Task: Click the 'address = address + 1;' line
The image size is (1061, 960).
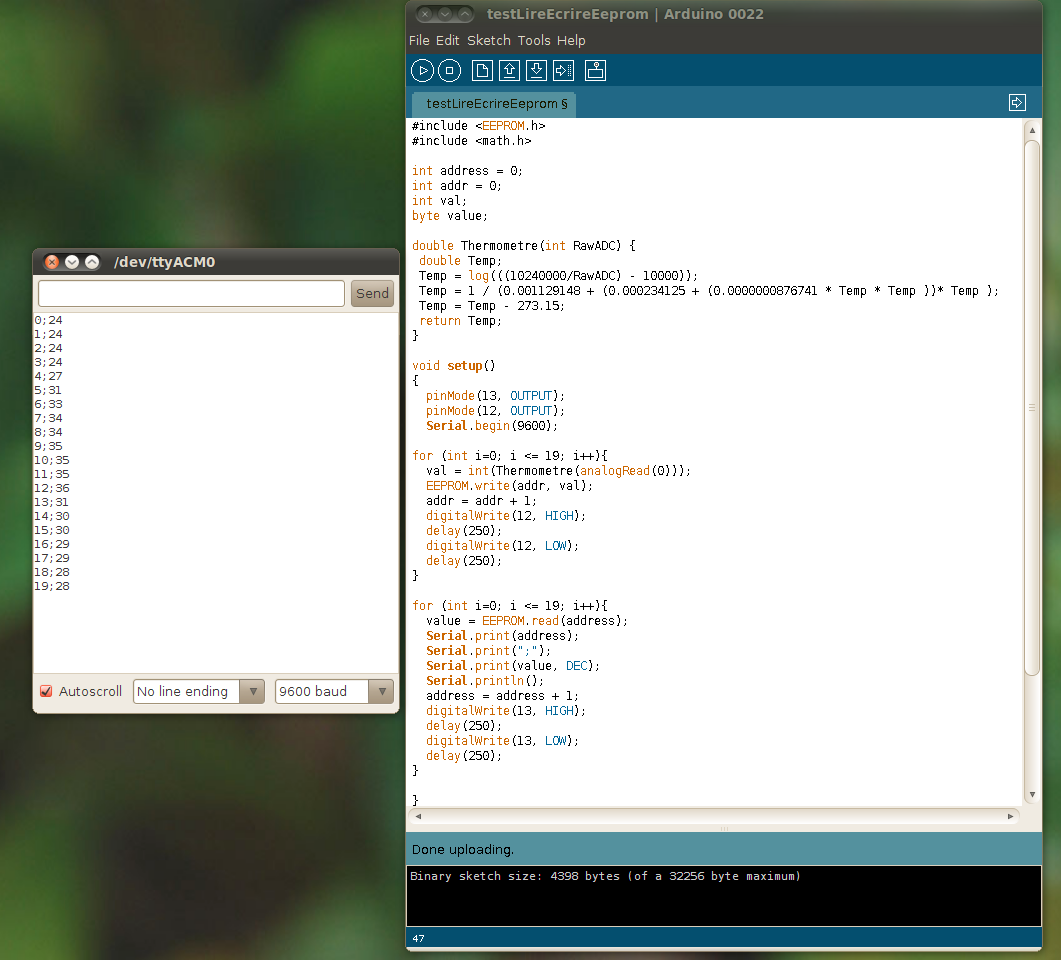Action: (x=502, y=695)
